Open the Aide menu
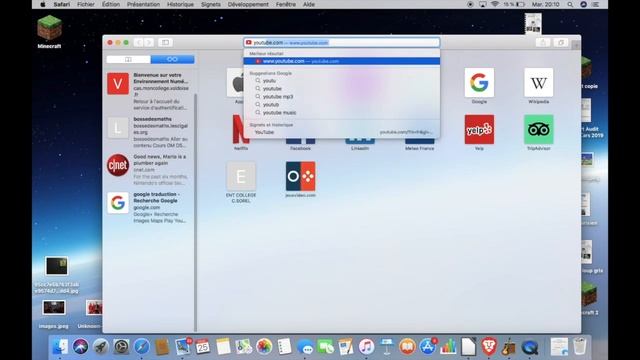640x360 pixels. [x=309, y=4]
